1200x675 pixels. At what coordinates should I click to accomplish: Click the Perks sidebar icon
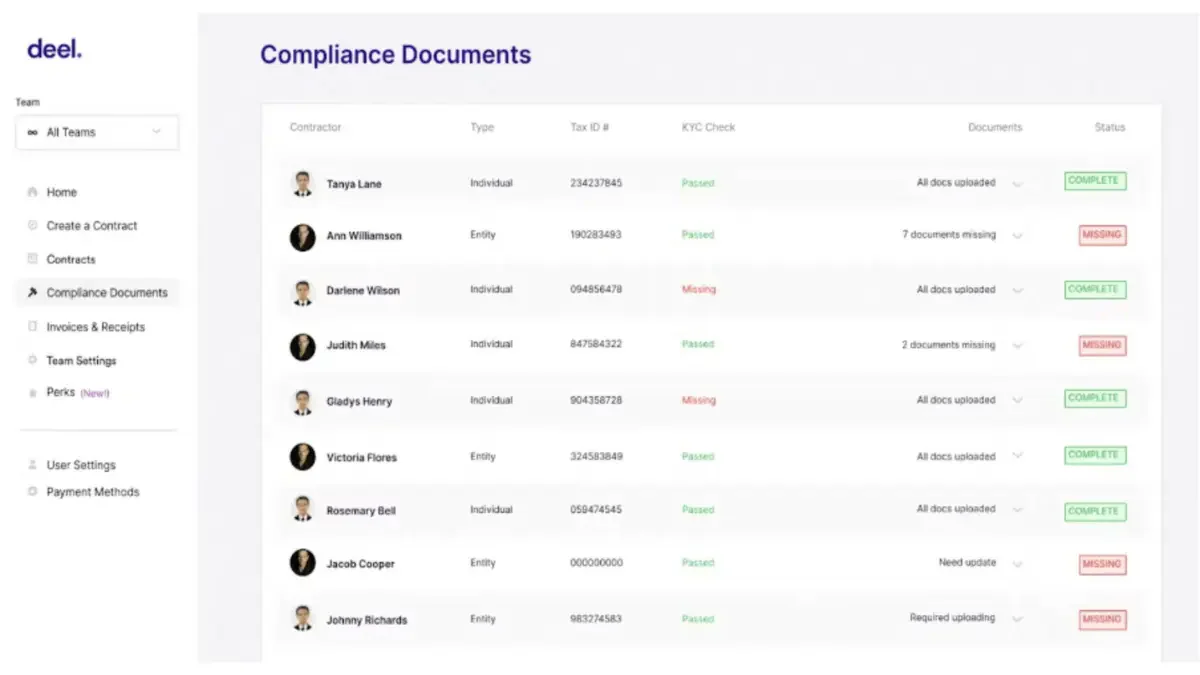[33, 393]
